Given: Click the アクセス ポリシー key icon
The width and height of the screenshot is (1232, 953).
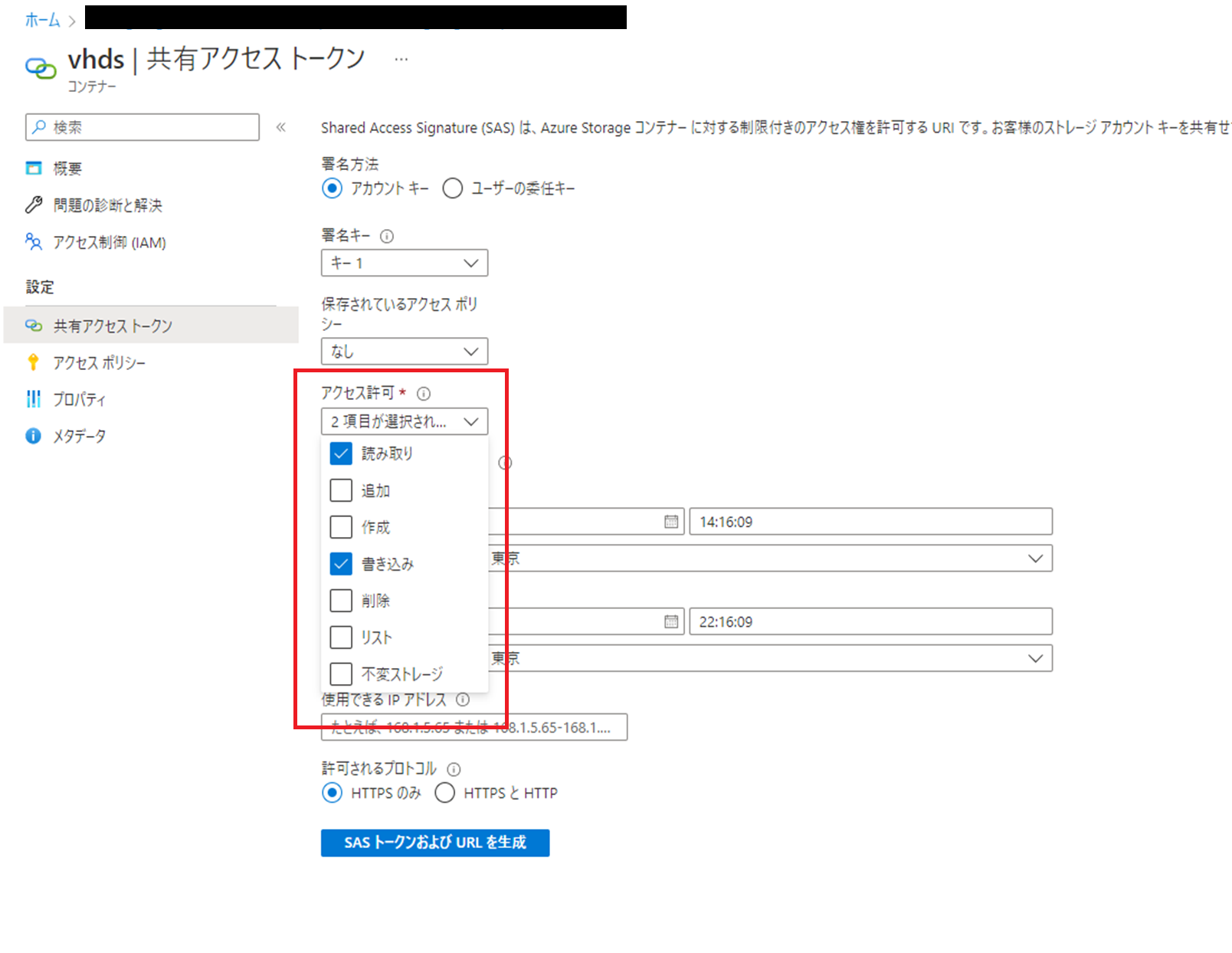Looking at the screenshot, I should coord(33,362).
